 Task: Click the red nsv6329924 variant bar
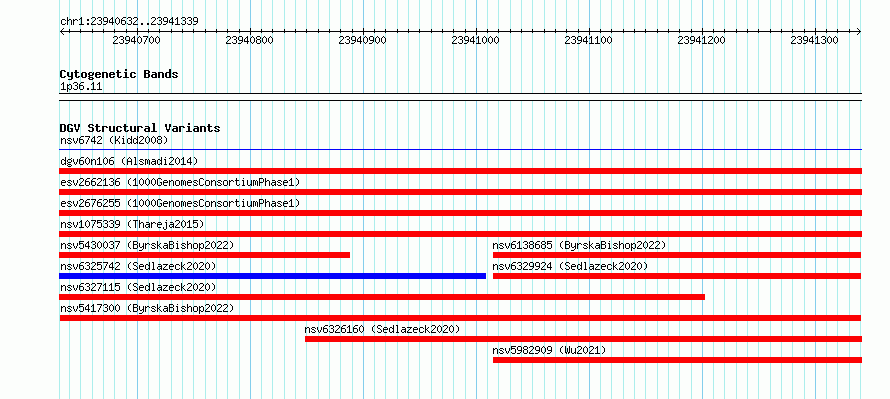click(677, 276)
